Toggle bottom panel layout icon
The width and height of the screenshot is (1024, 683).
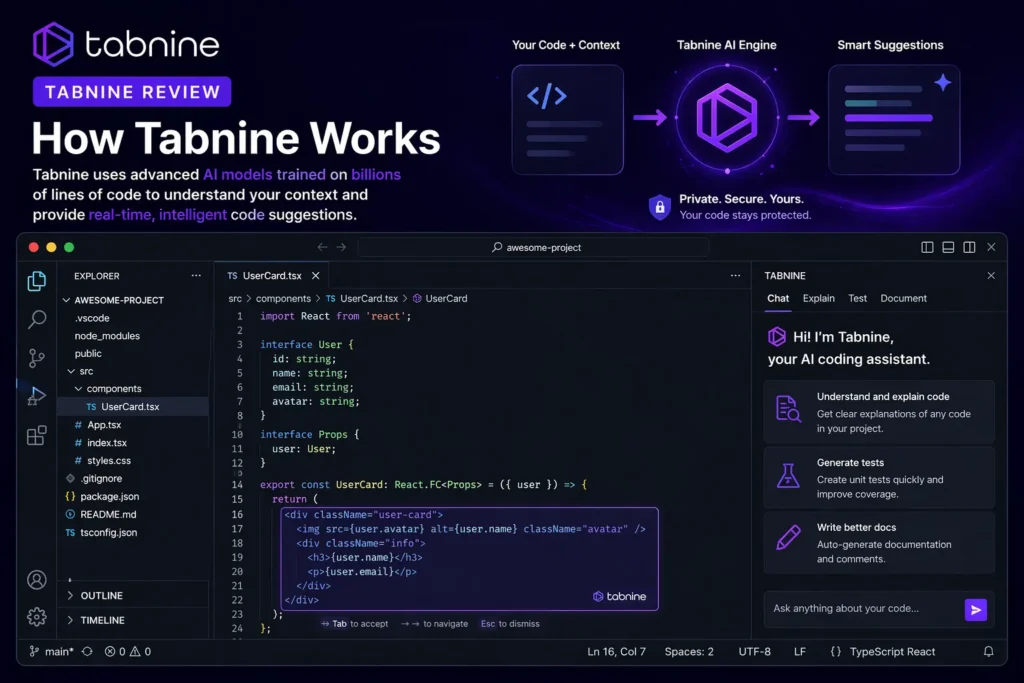948,247
